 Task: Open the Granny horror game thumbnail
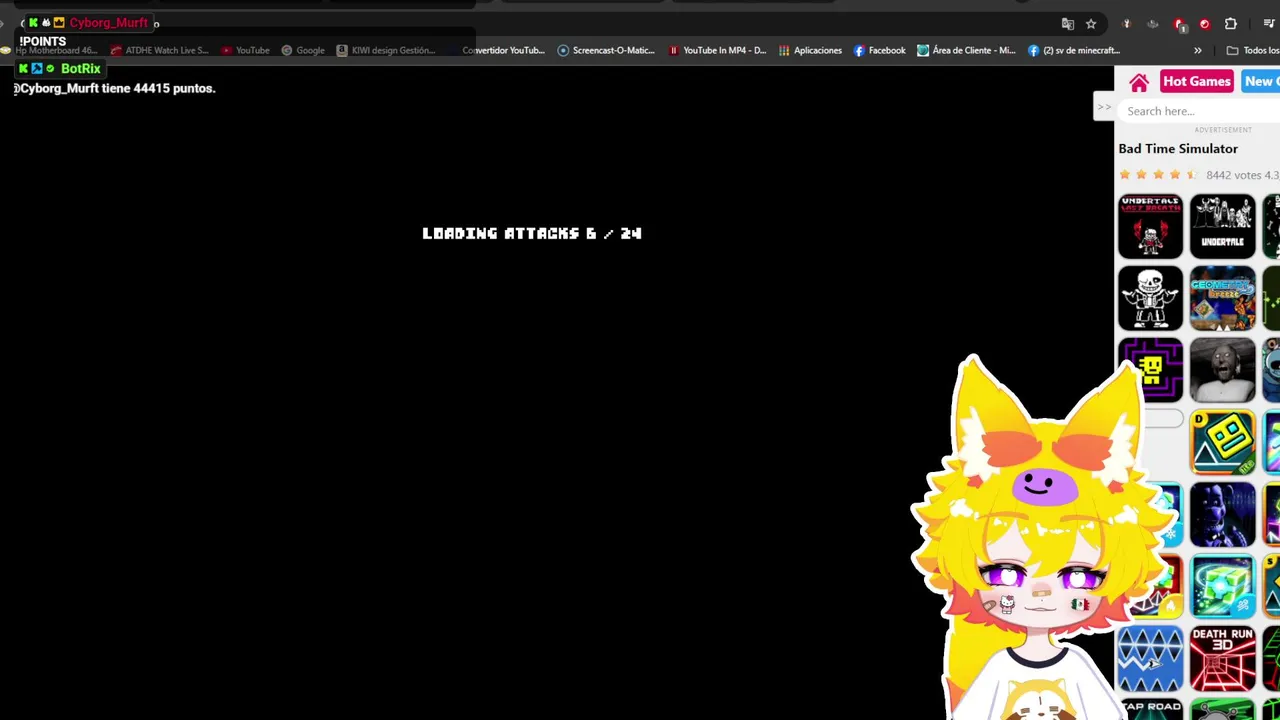[x=1222, y=370]
